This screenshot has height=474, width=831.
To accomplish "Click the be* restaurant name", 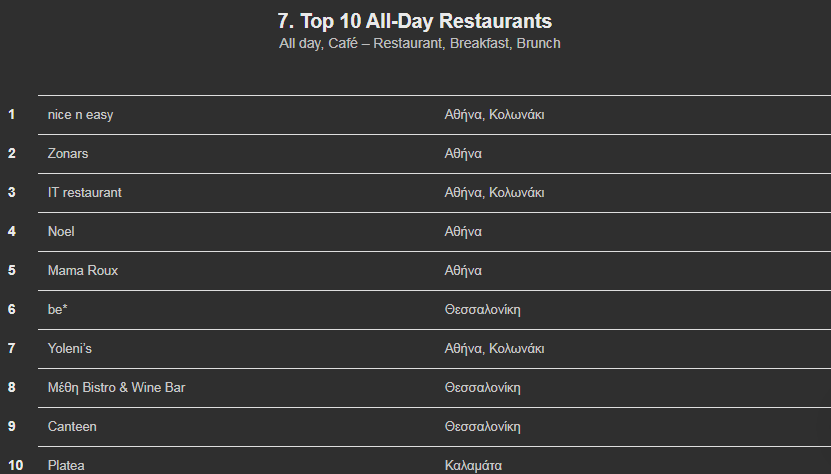I will (x=58, y=310).
